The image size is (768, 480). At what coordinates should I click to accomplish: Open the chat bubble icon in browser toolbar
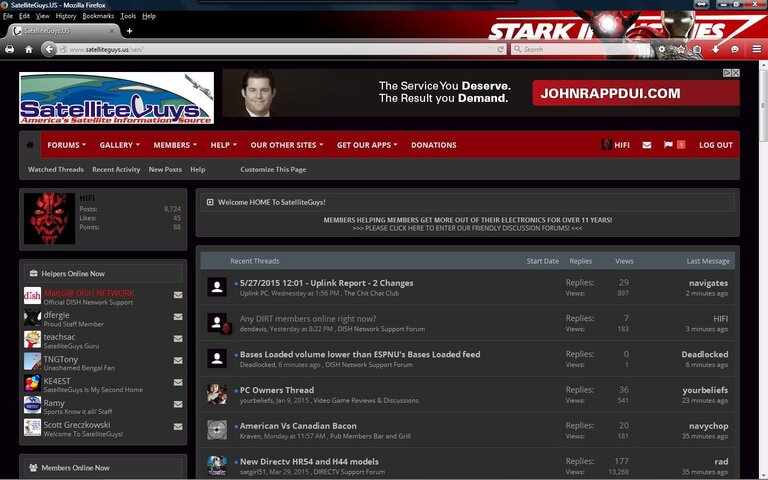(x=735, y=49)
